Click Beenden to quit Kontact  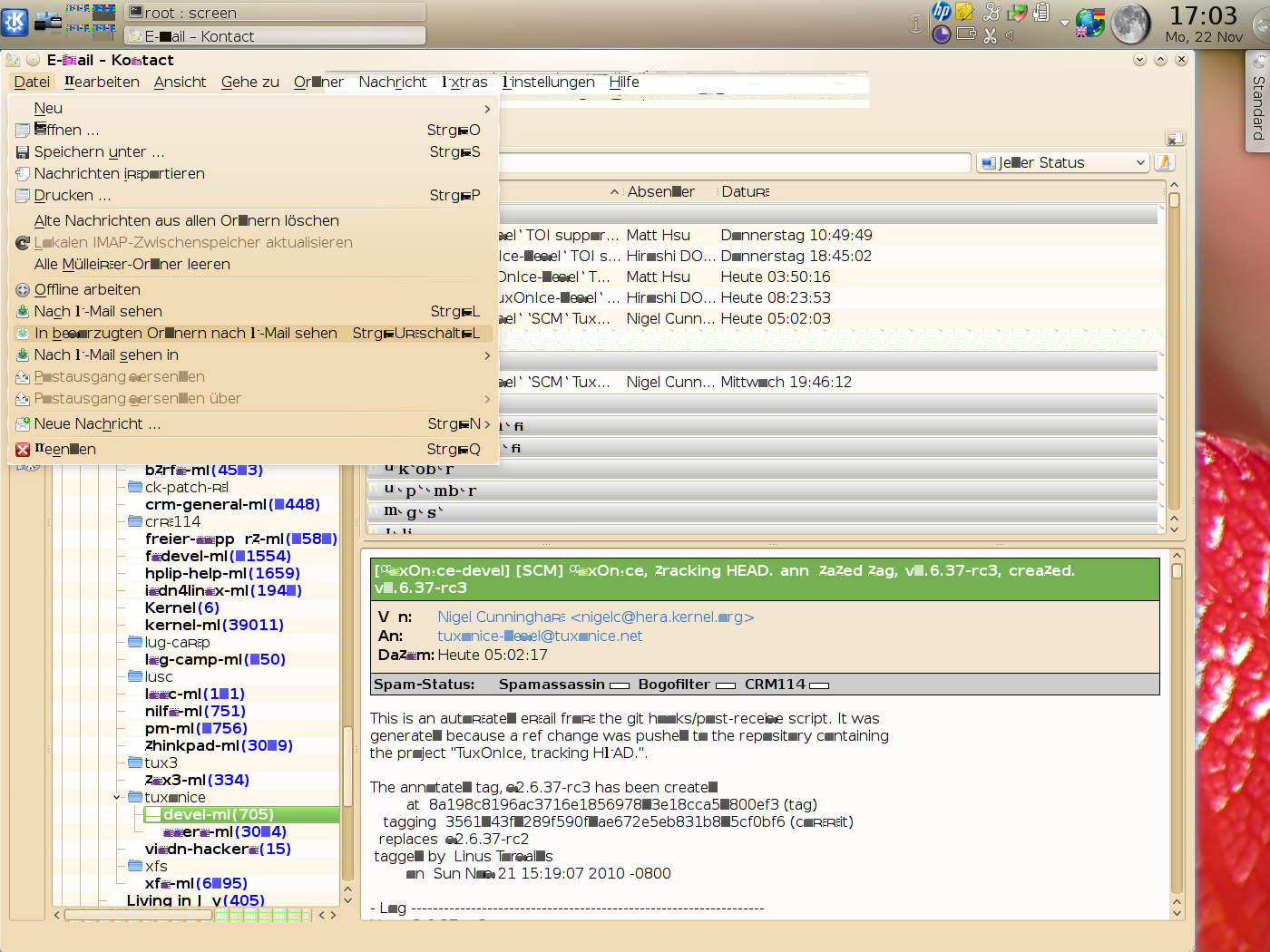tap(65, 449)
